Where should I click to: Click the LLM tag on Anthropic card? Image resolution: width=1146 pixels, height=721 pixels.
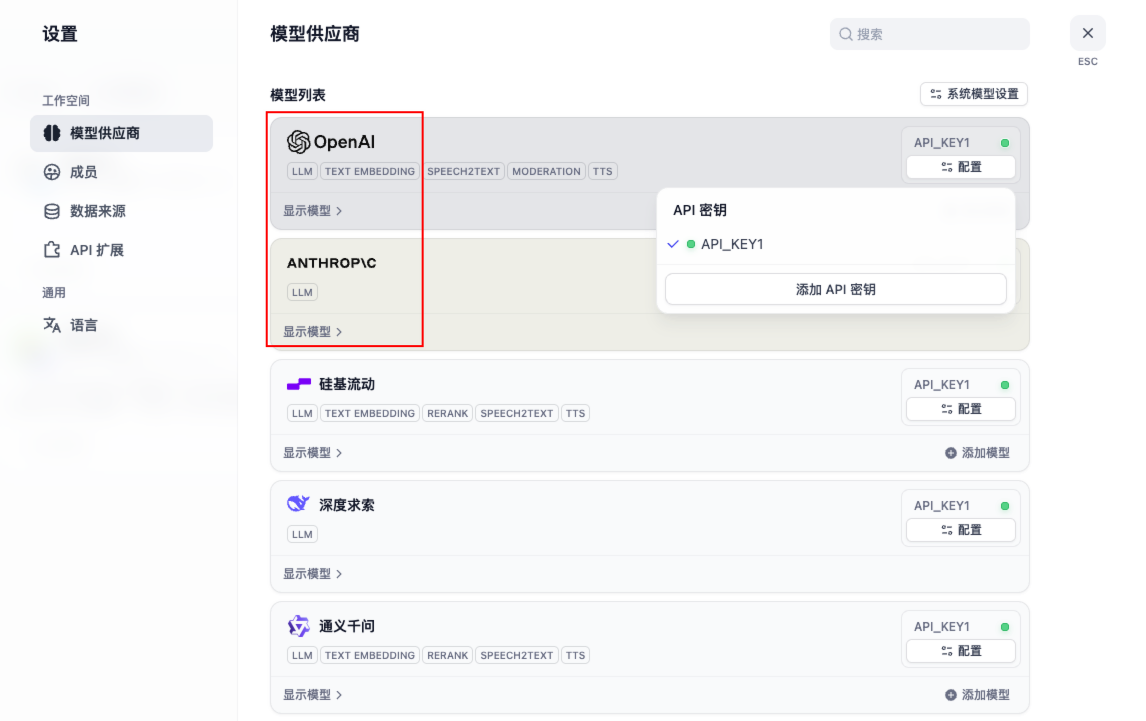tap(302, 292)
